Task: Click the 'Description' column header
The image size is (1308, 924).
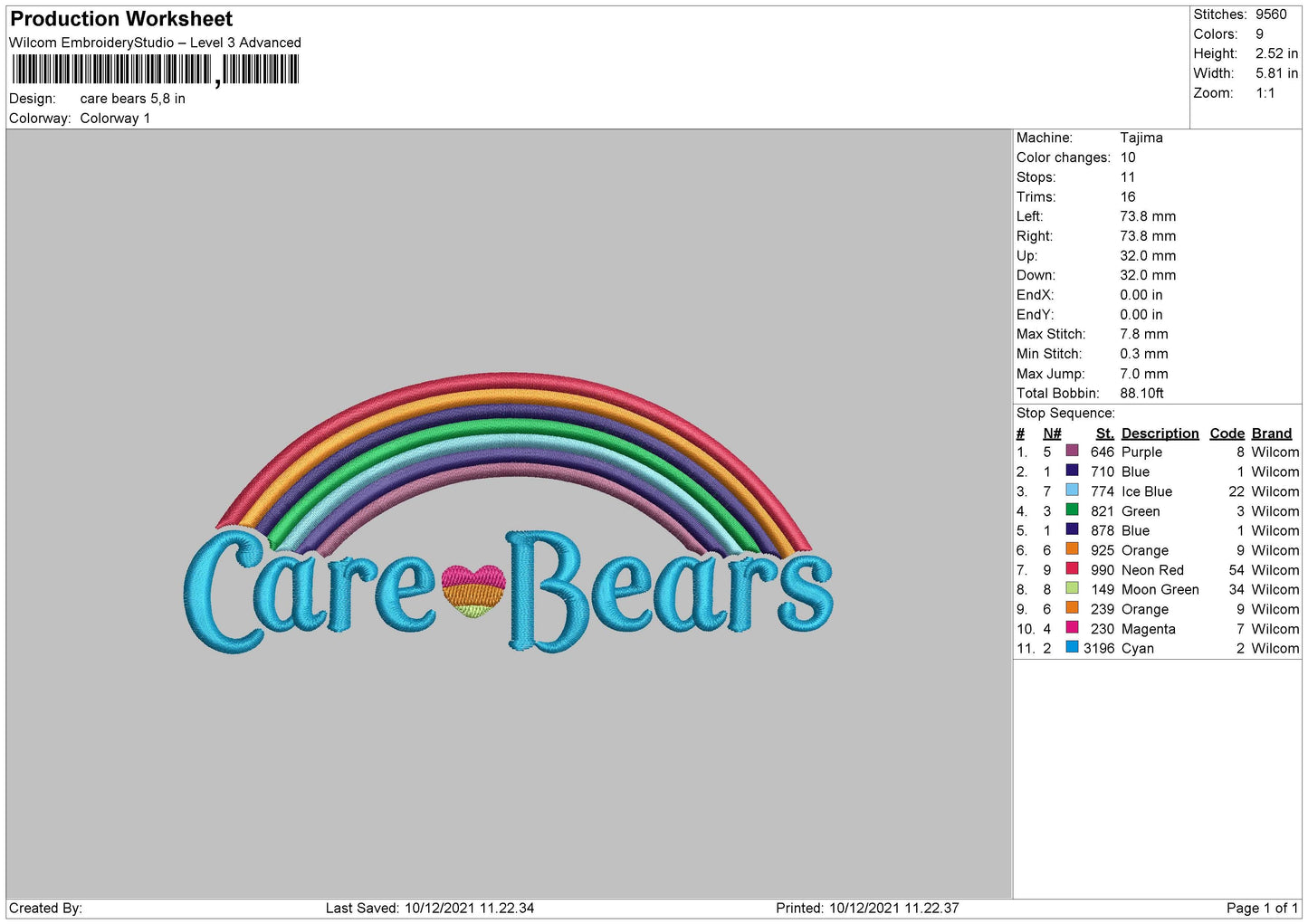Action: (1160, 433)
